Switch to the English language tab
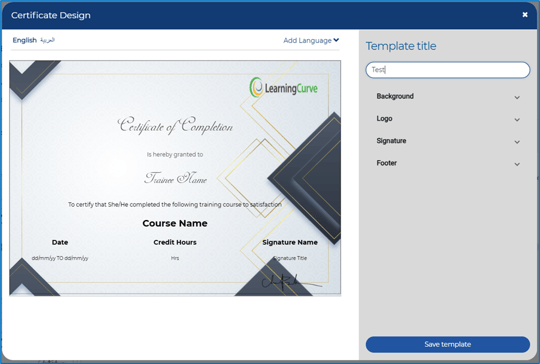The image size is (540, 364). pos(24,40)
